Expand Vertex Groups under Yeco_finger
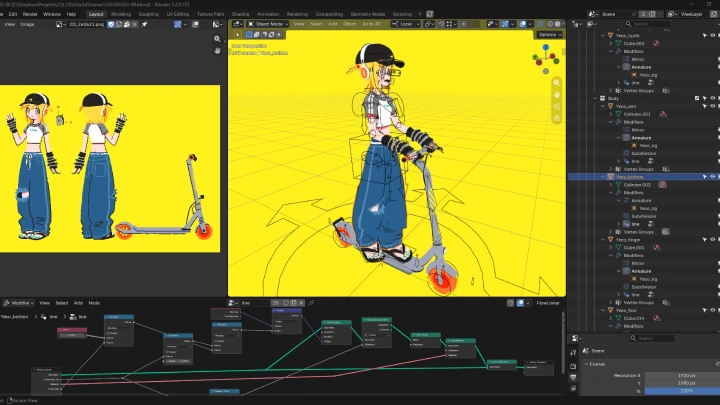The height and width of the screenshot is (405, 720). click(611, 303)
